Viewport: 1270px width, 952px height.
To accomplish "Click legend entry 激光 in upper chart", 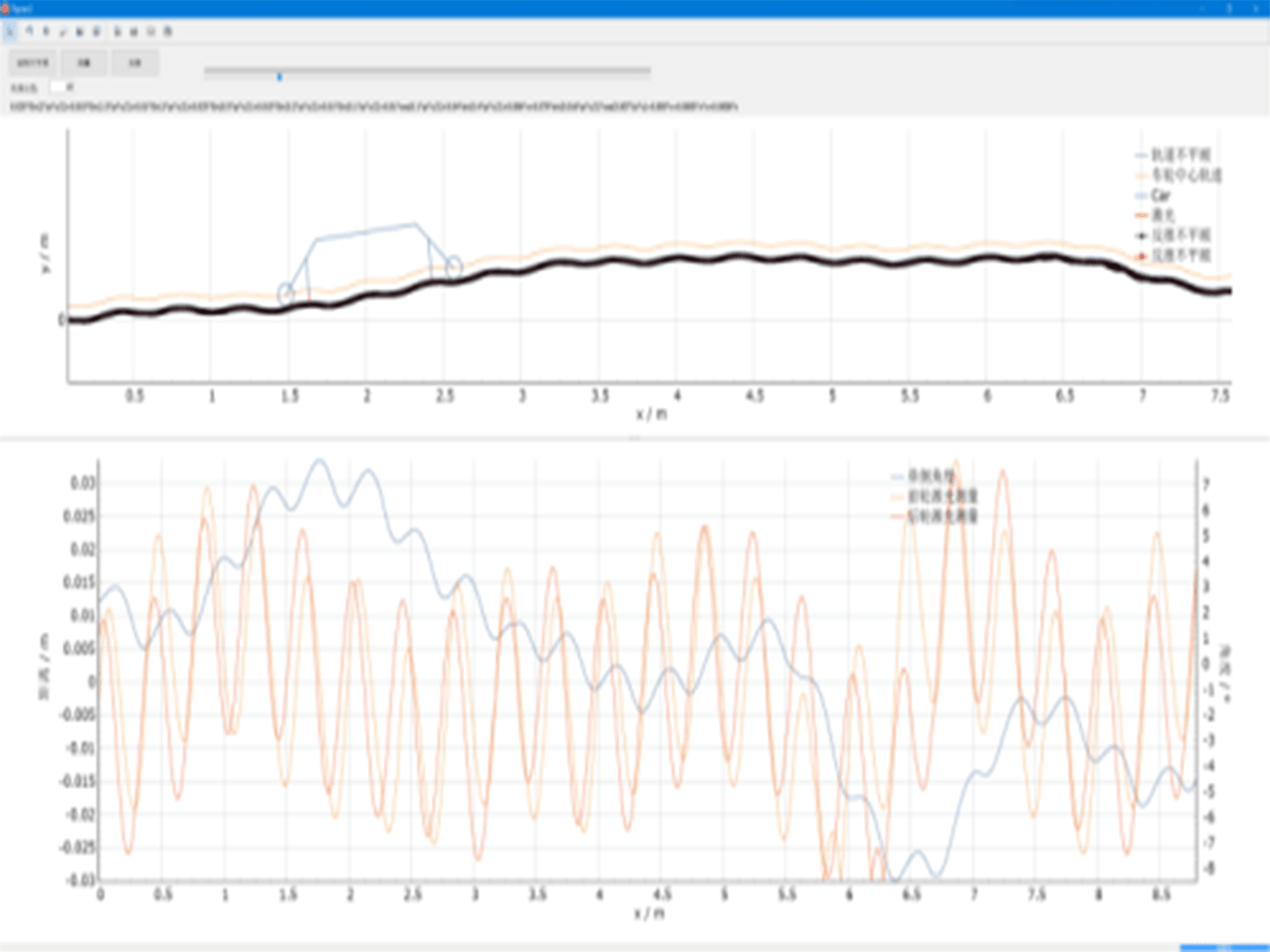I will 1156,215.
